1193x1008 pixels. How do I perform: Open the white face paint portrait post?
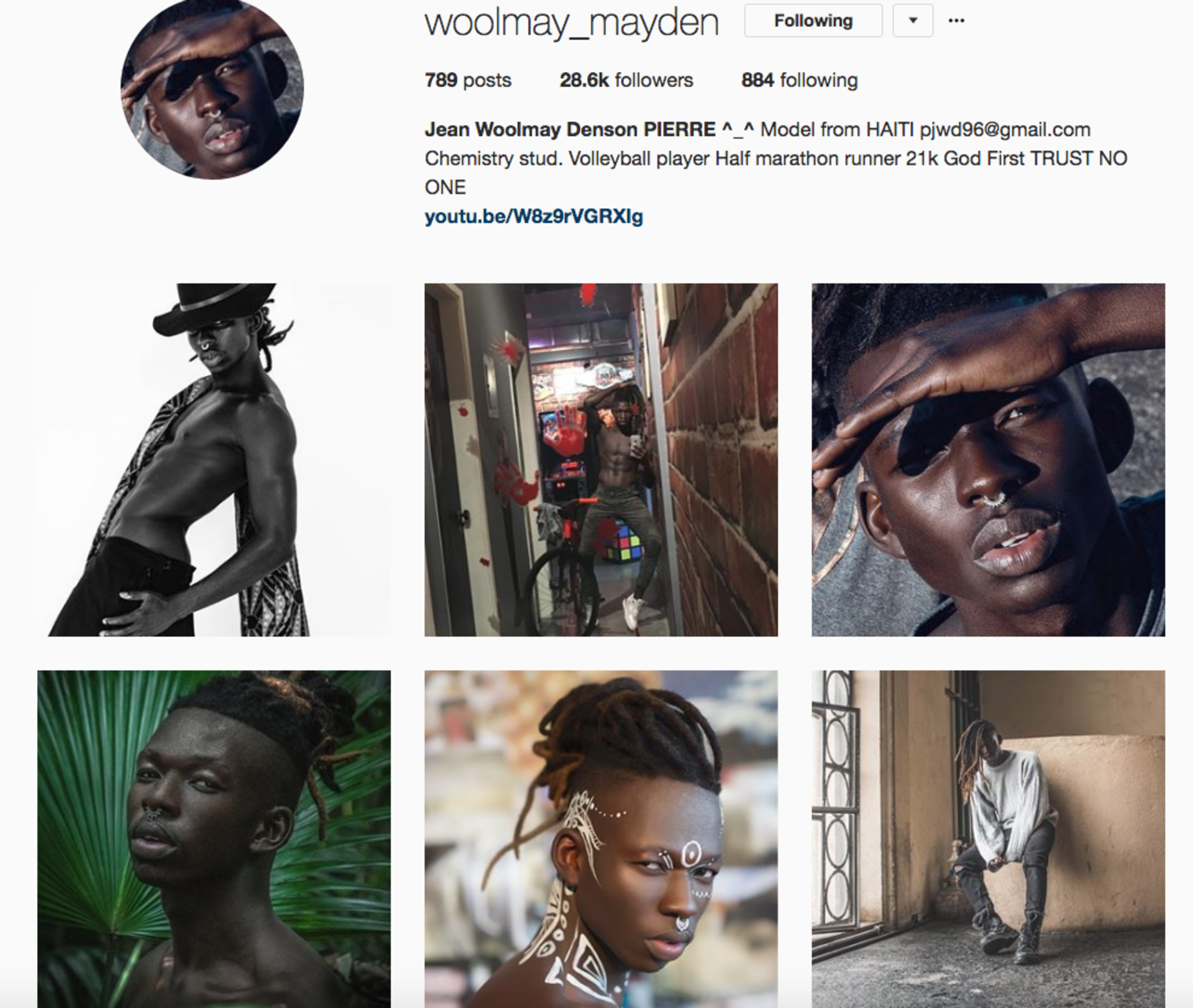click(601, 839)
